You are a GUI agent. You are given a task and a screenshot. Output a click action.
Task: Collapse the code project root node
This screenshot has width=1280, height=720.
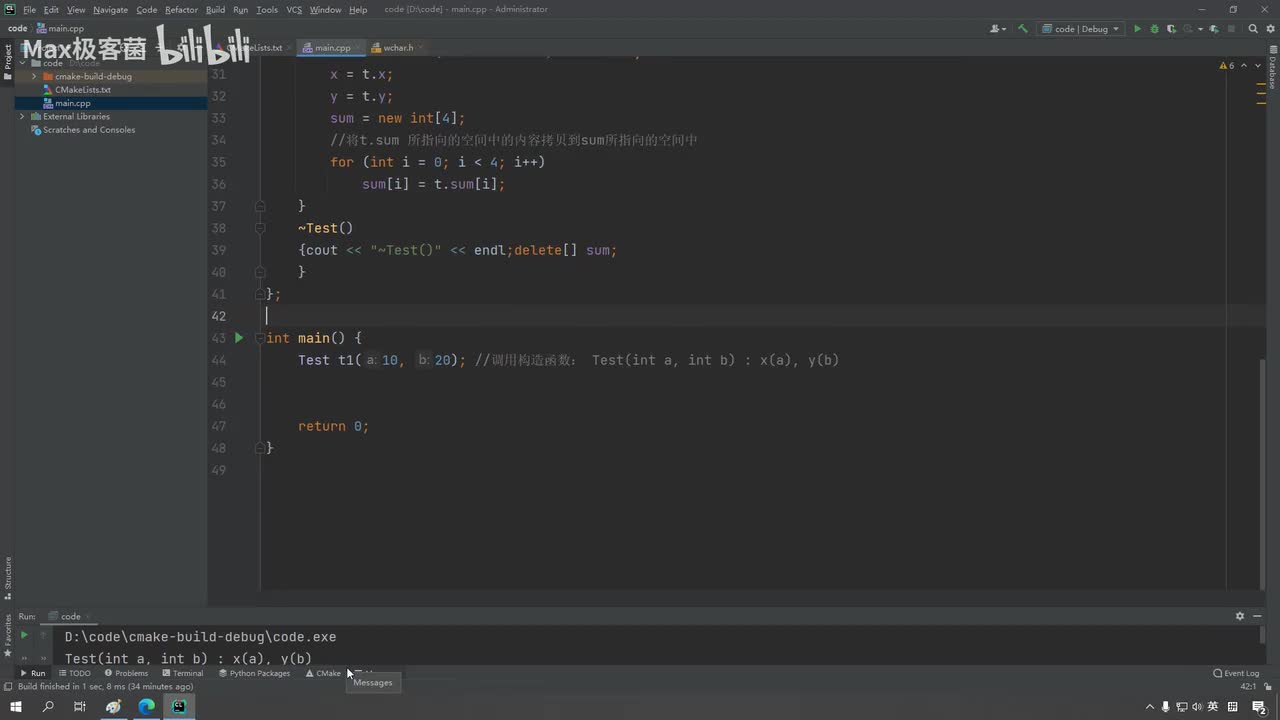pyautogui.click(x=22, y=63)
